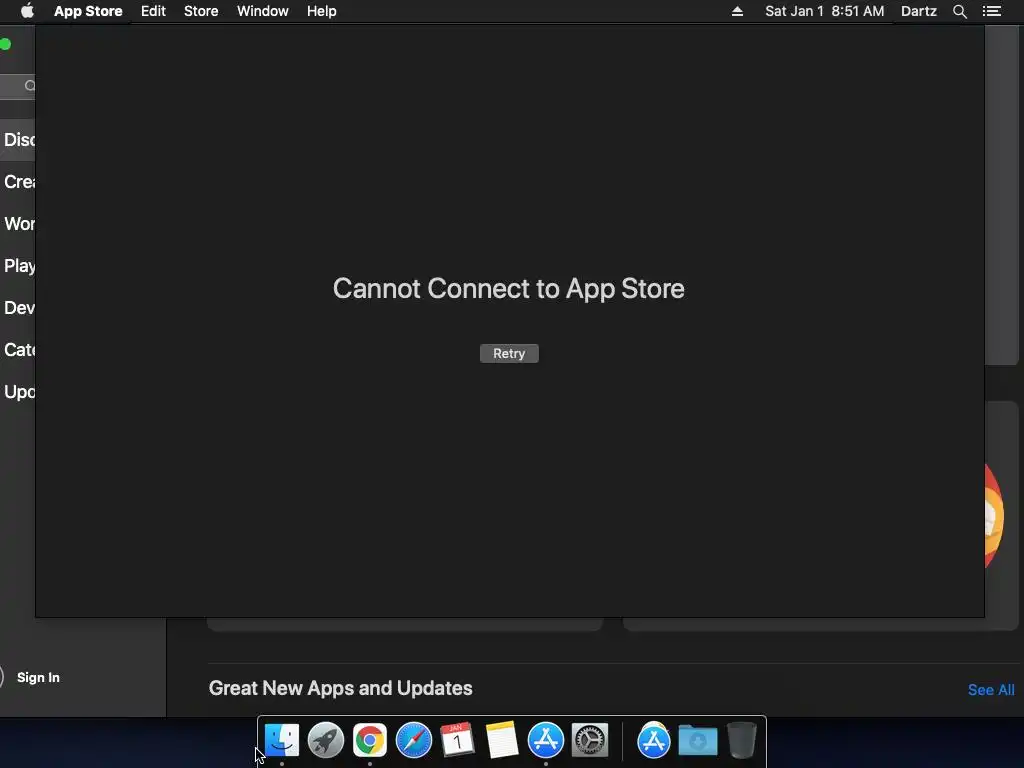Screen dimensions: 1024x768
Task: Select the Develop sidebar item
Action: [18, 308]
